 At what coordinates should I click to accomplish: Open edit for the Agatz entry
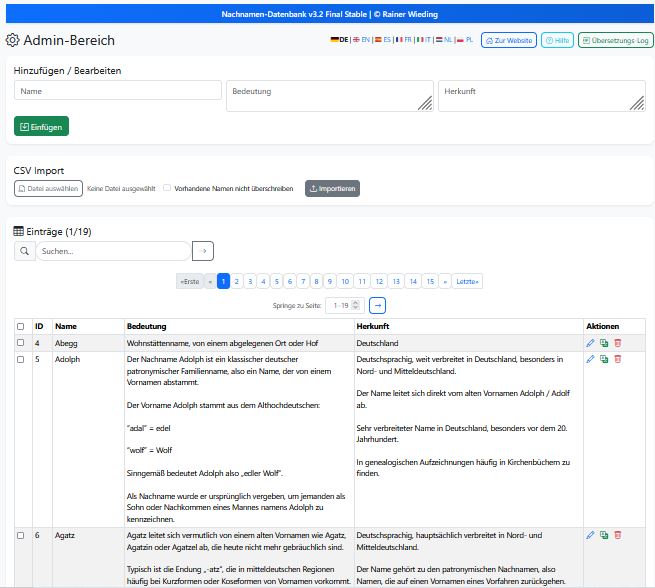pos(590,535)
